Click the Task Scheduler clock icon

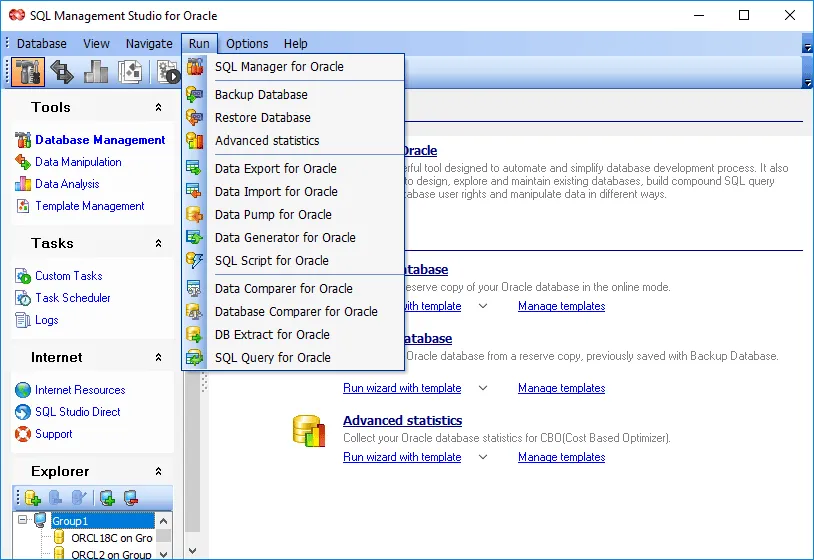23,298
